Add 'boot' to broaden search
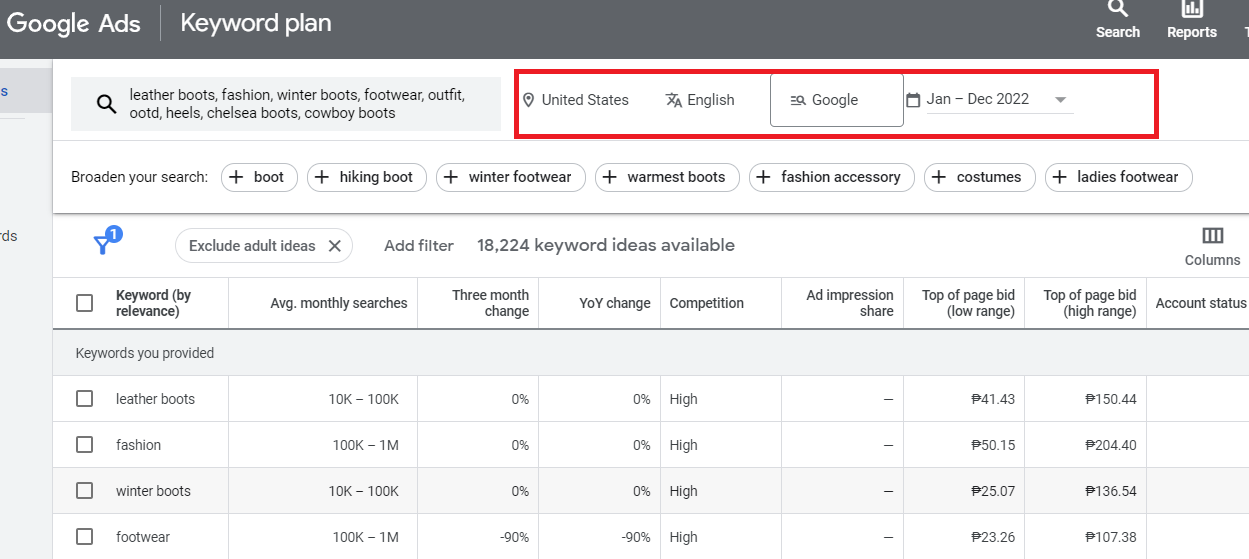The image size is (1249, 559). click(x=257, y=177)
